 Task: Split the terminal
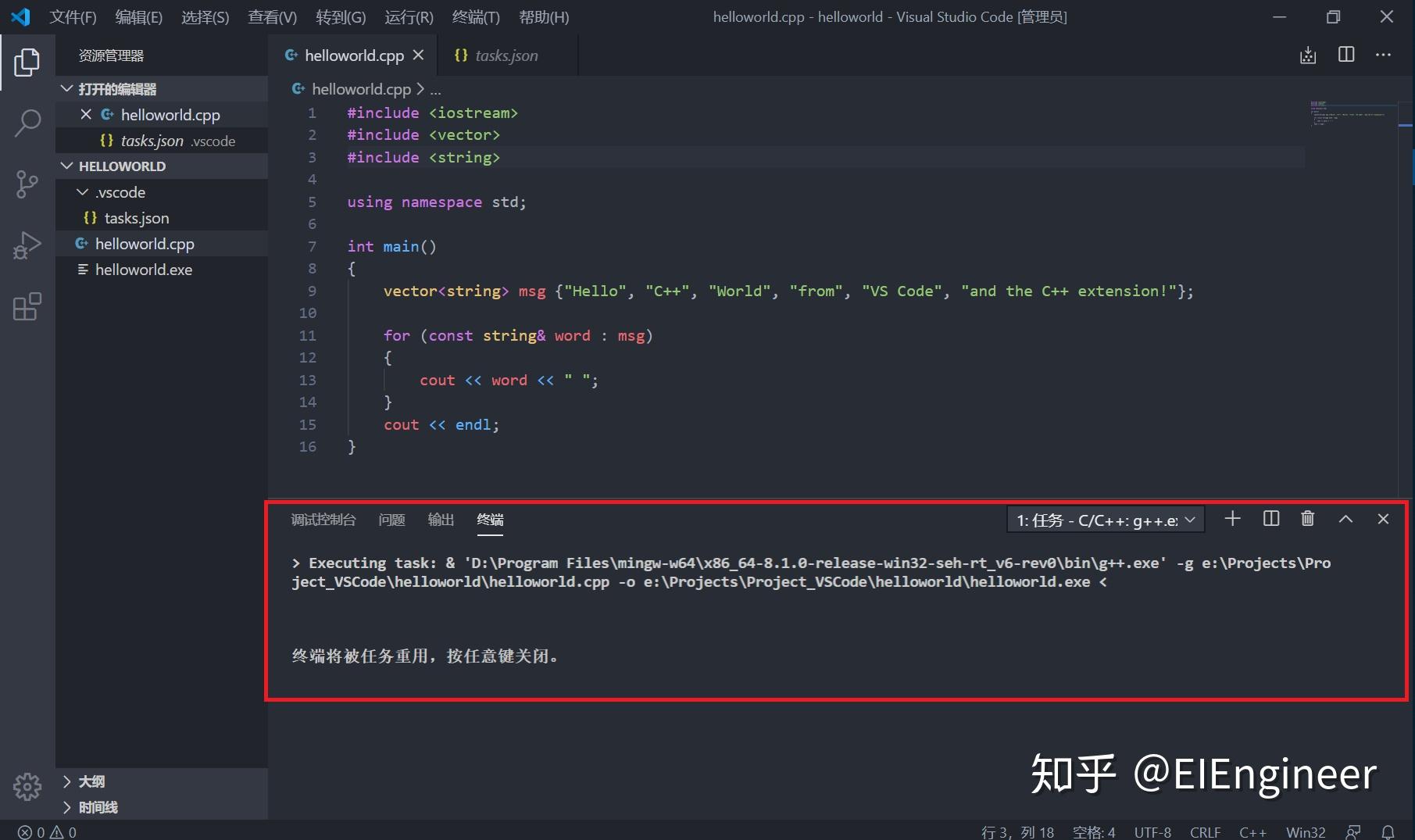[x=1270, y=518]
